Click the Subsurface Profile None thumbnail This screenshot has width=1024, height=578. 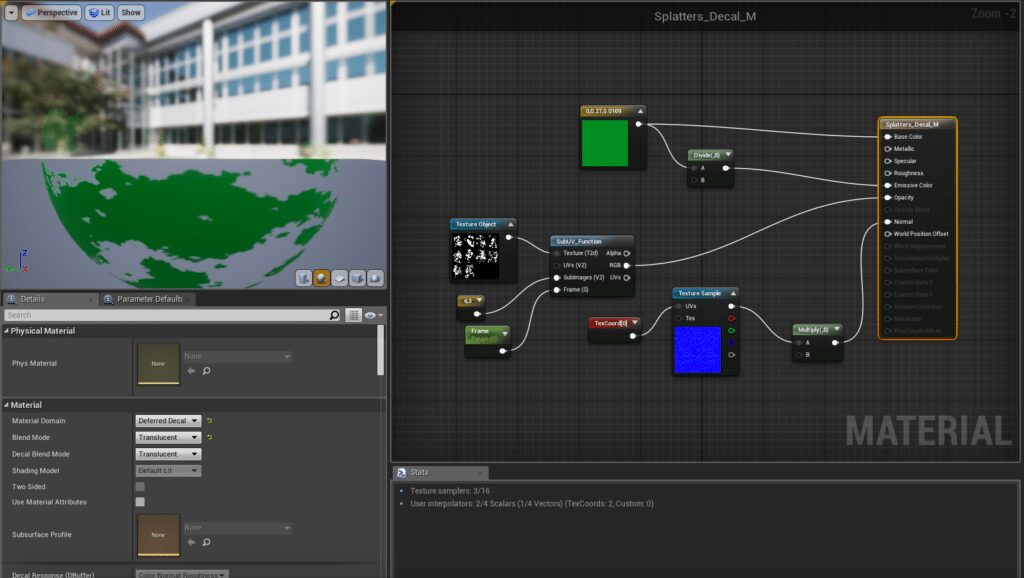pos(158,535)
